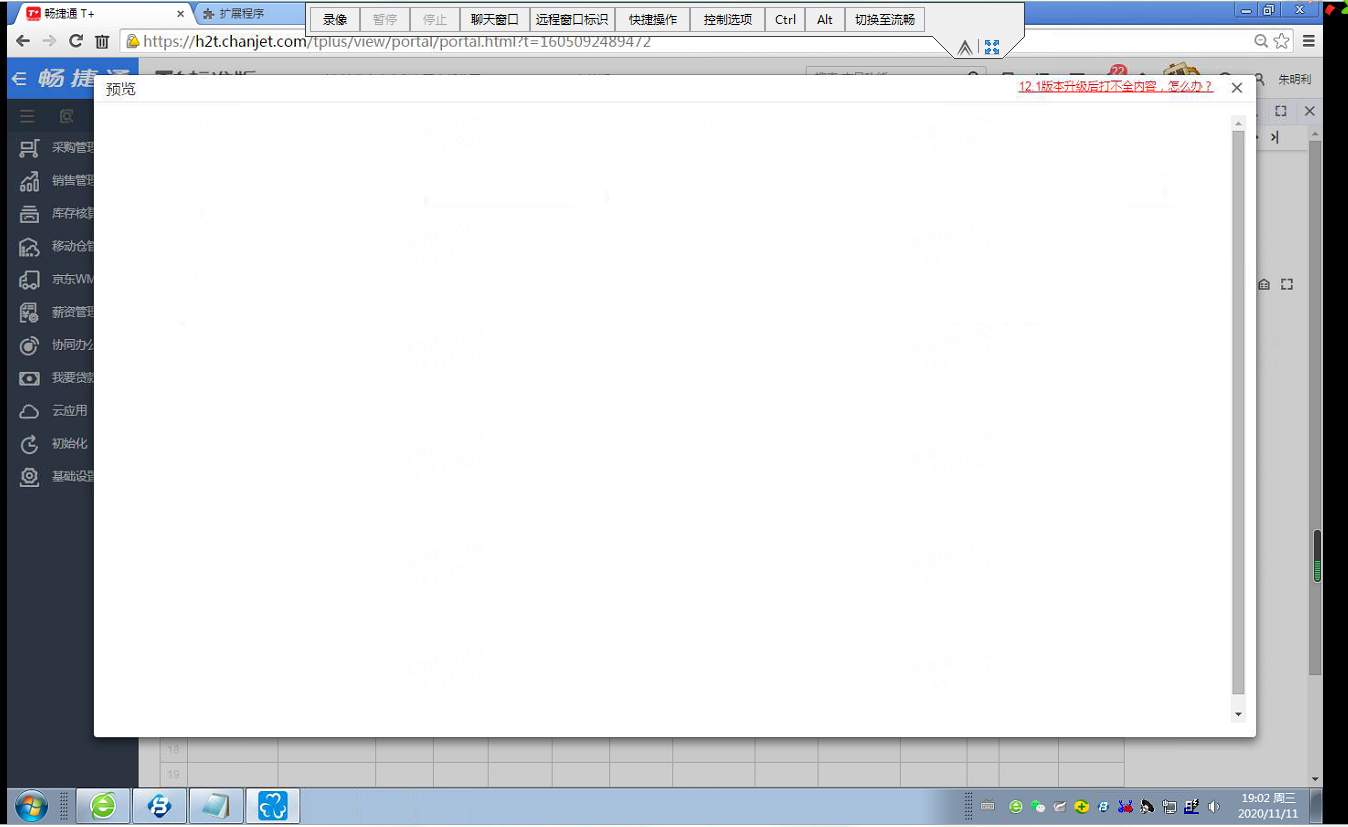This screenshot has height=827, width=1348.
Task: Open 协同办公 in the sidebar
Action: point(57,345)
